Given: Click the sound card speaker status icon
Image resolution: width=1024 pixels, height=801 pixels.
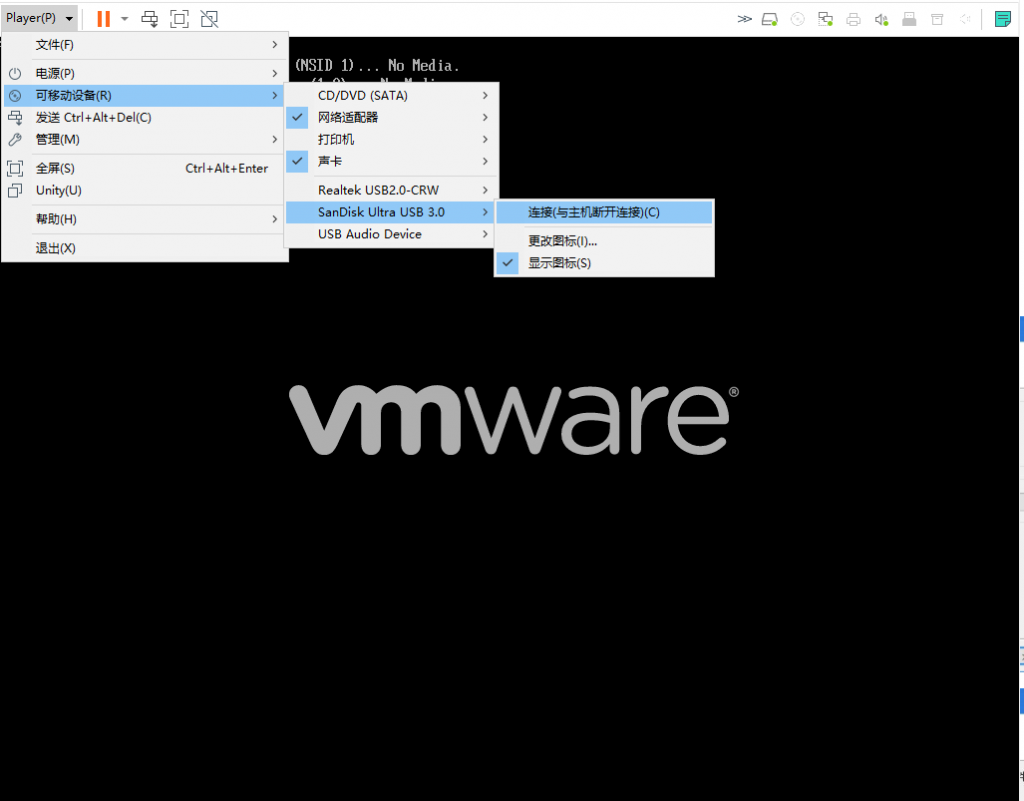Looking at the screenshot, I should tap(881, 20).
